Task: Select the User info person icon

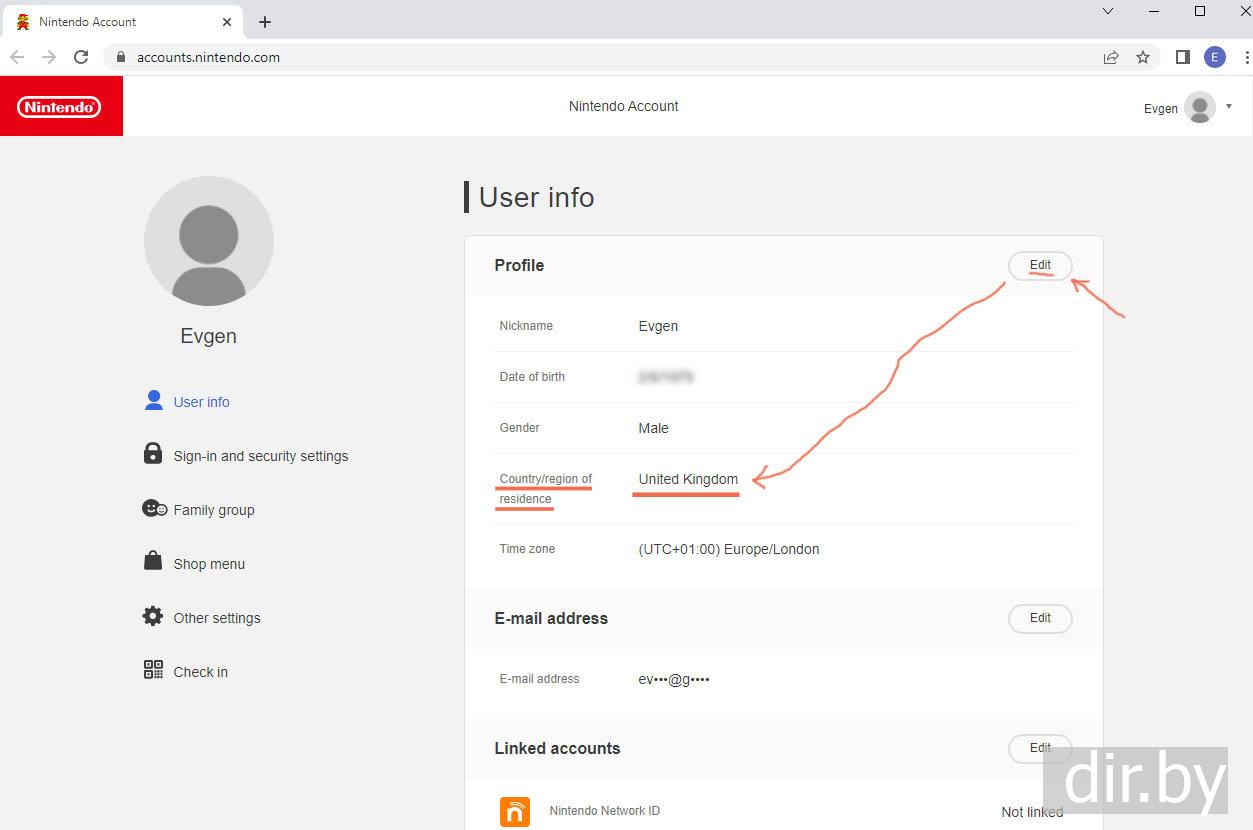Action: tap(153, 401)
